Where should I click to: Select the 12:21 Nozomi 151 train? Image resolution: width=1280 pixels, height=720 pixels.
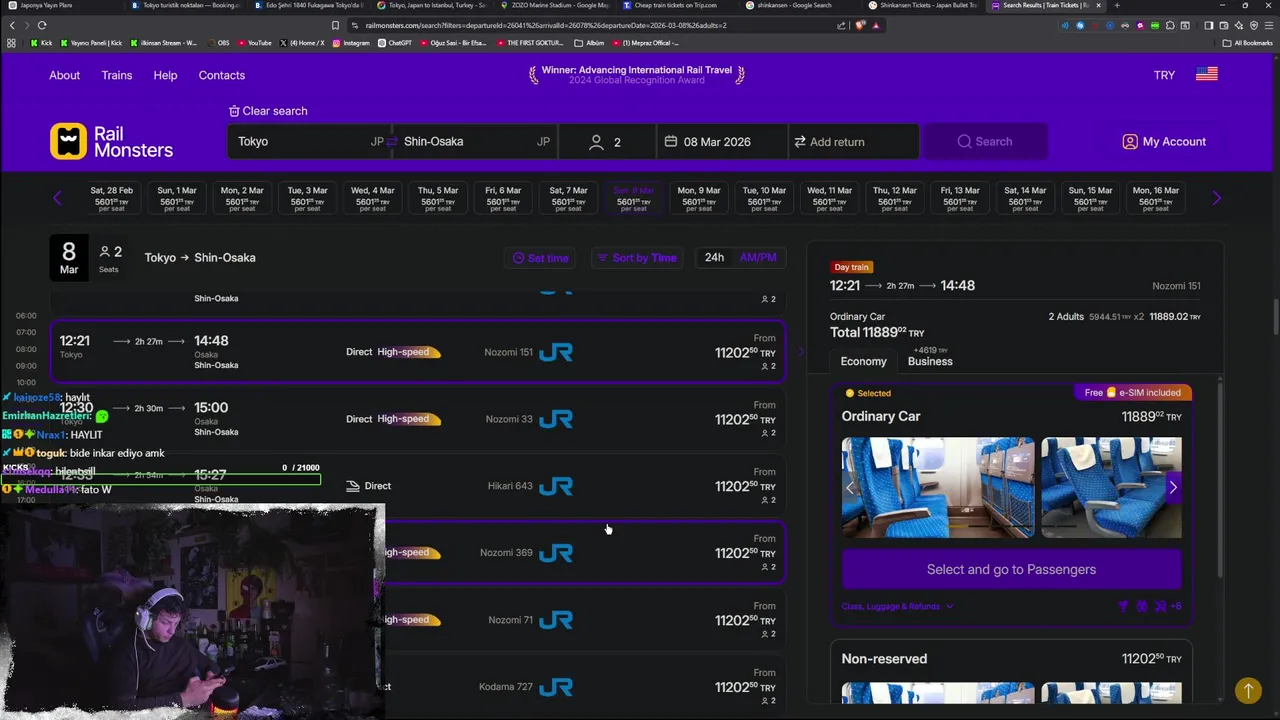[x=418, y=351]
